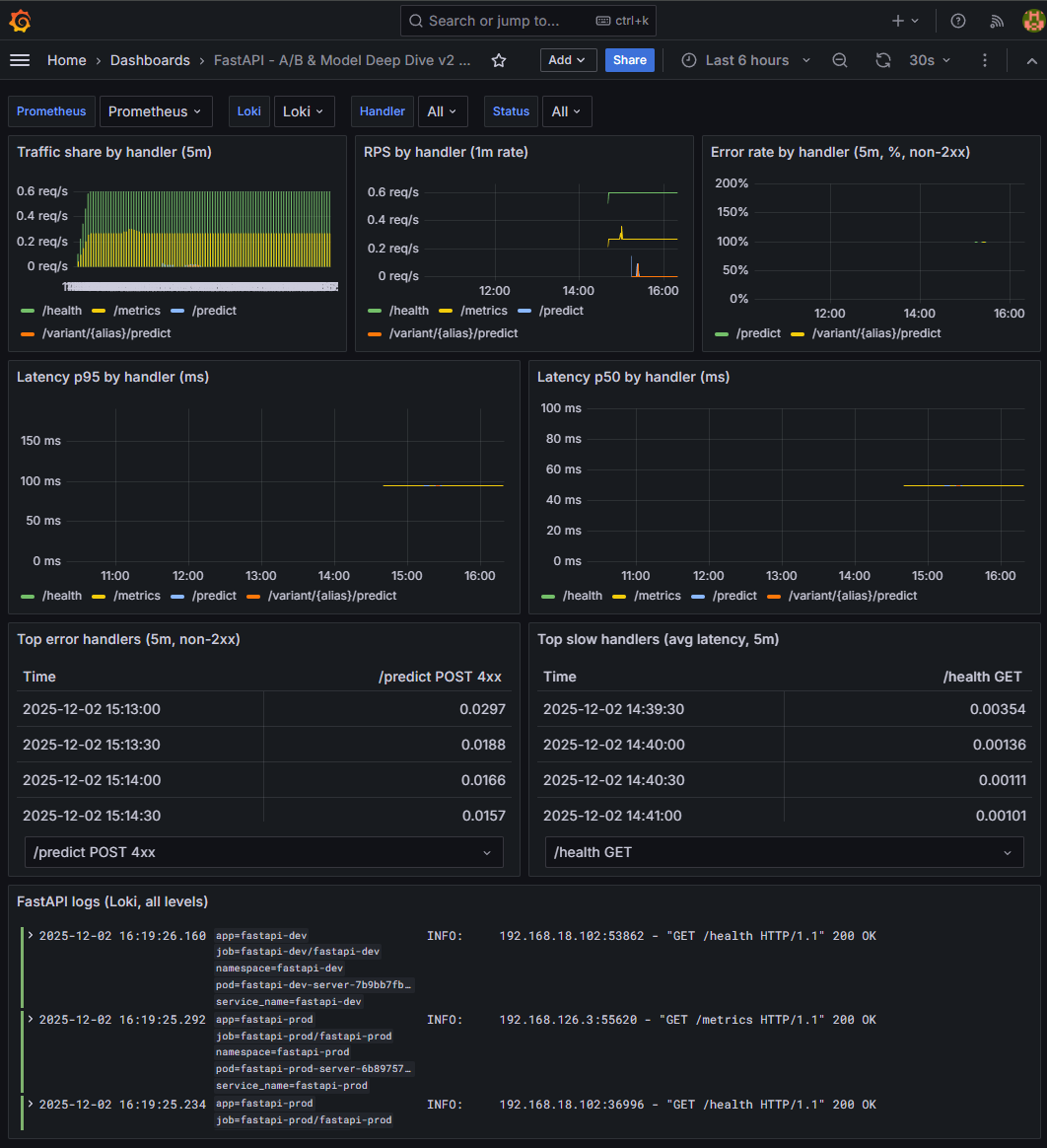Open the /predict POST 4xx selector dropdown

[x=263, y=851]
